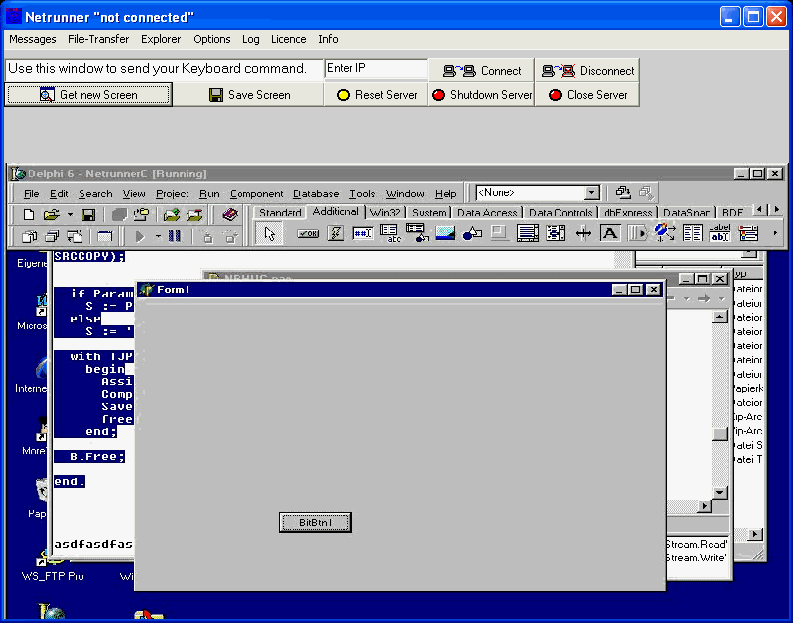Click the green Run arrow icon
Viewport: 793px width, 623px height.
140,237
